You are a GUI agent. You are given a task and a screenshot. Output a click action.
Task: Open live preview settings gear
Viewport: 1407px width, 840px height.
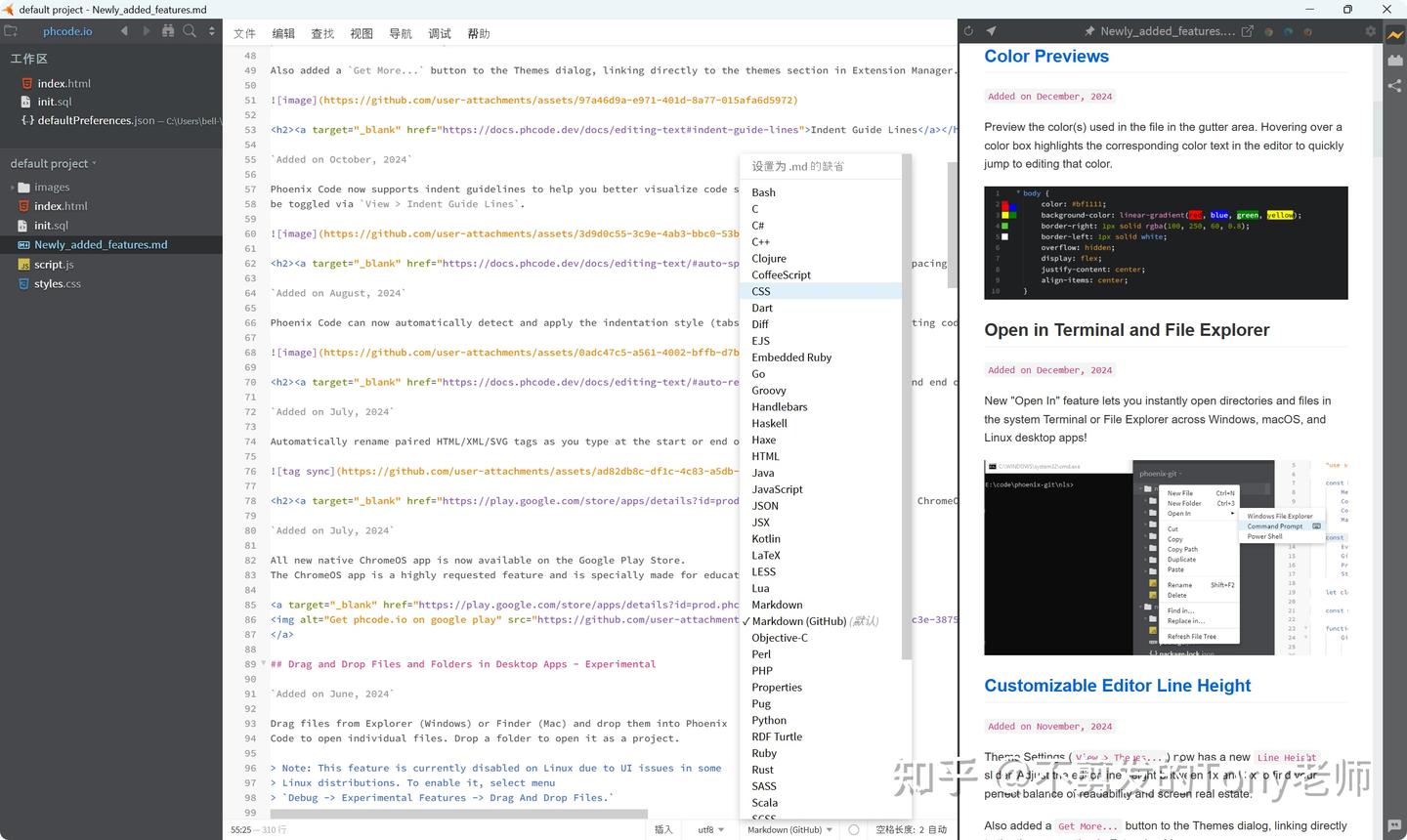pyautogui.click(x=1372, y=30)
